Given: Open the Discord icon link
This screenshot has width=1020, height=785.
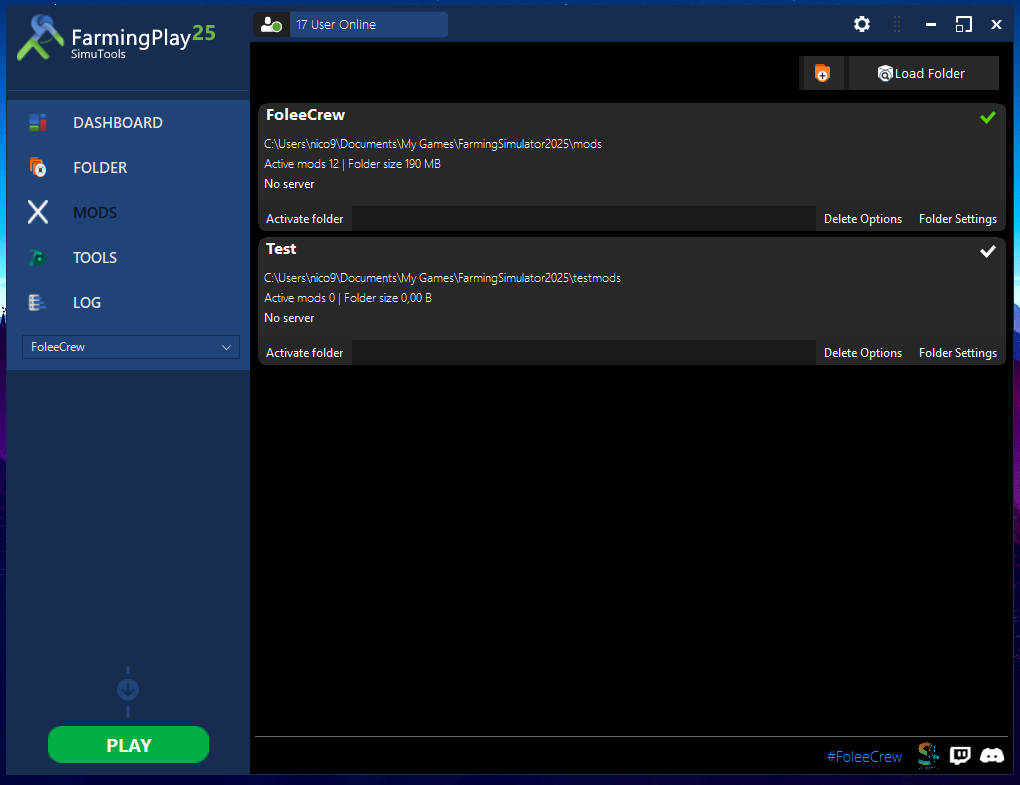Looking at the screenshot, I should point(991,755).
